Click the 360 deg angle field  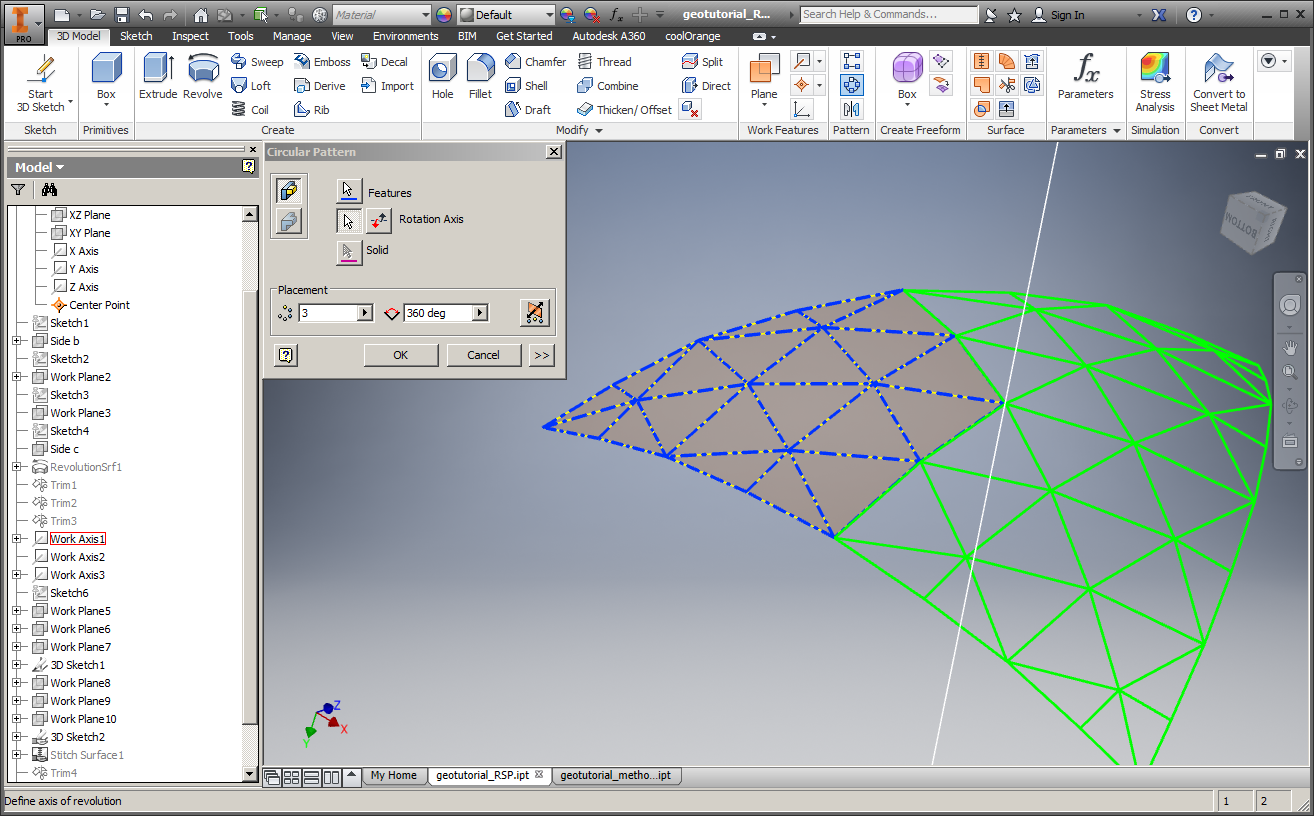click(438, 313)
